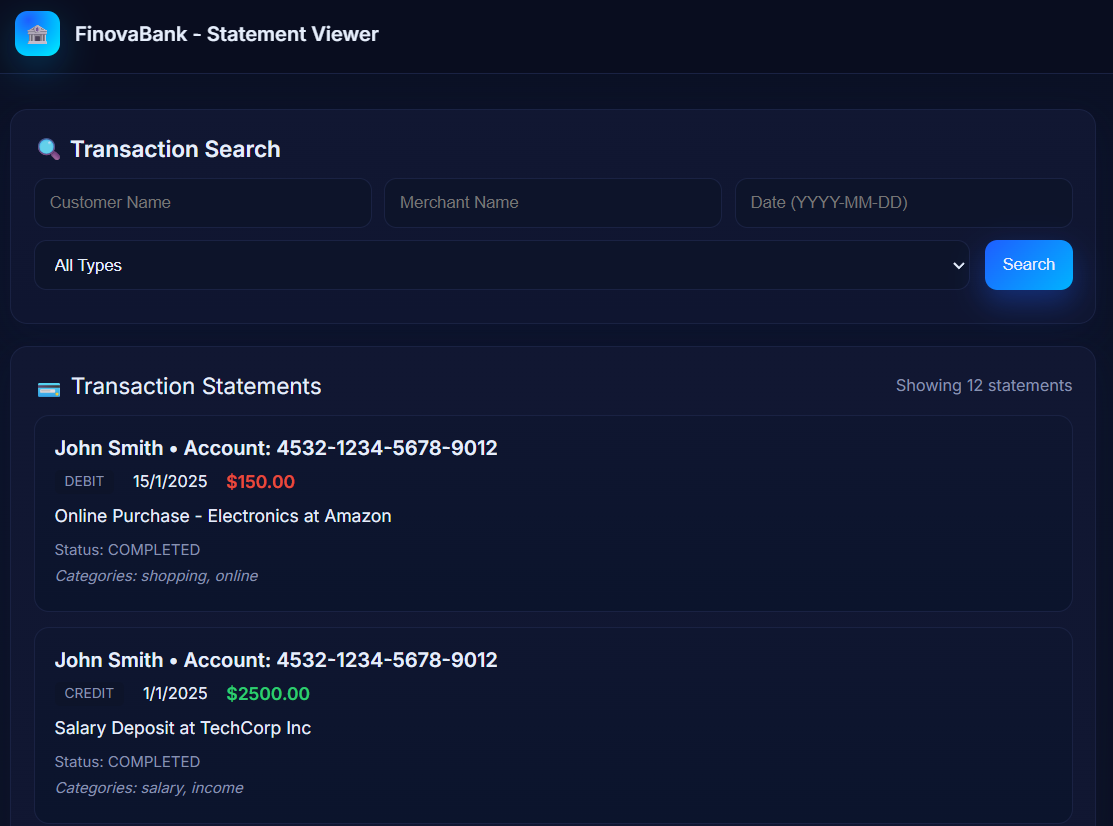
Task: Click the CREDIT badge on salary transaction
Action: point(89,694)
